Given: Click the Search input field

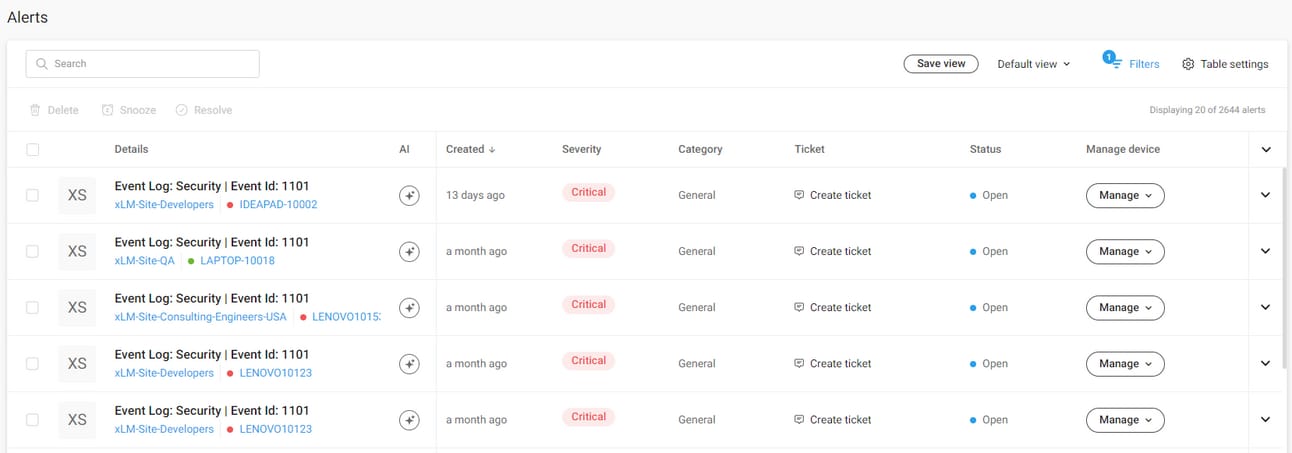Looking at the screenshot, I should click(143, 64).
